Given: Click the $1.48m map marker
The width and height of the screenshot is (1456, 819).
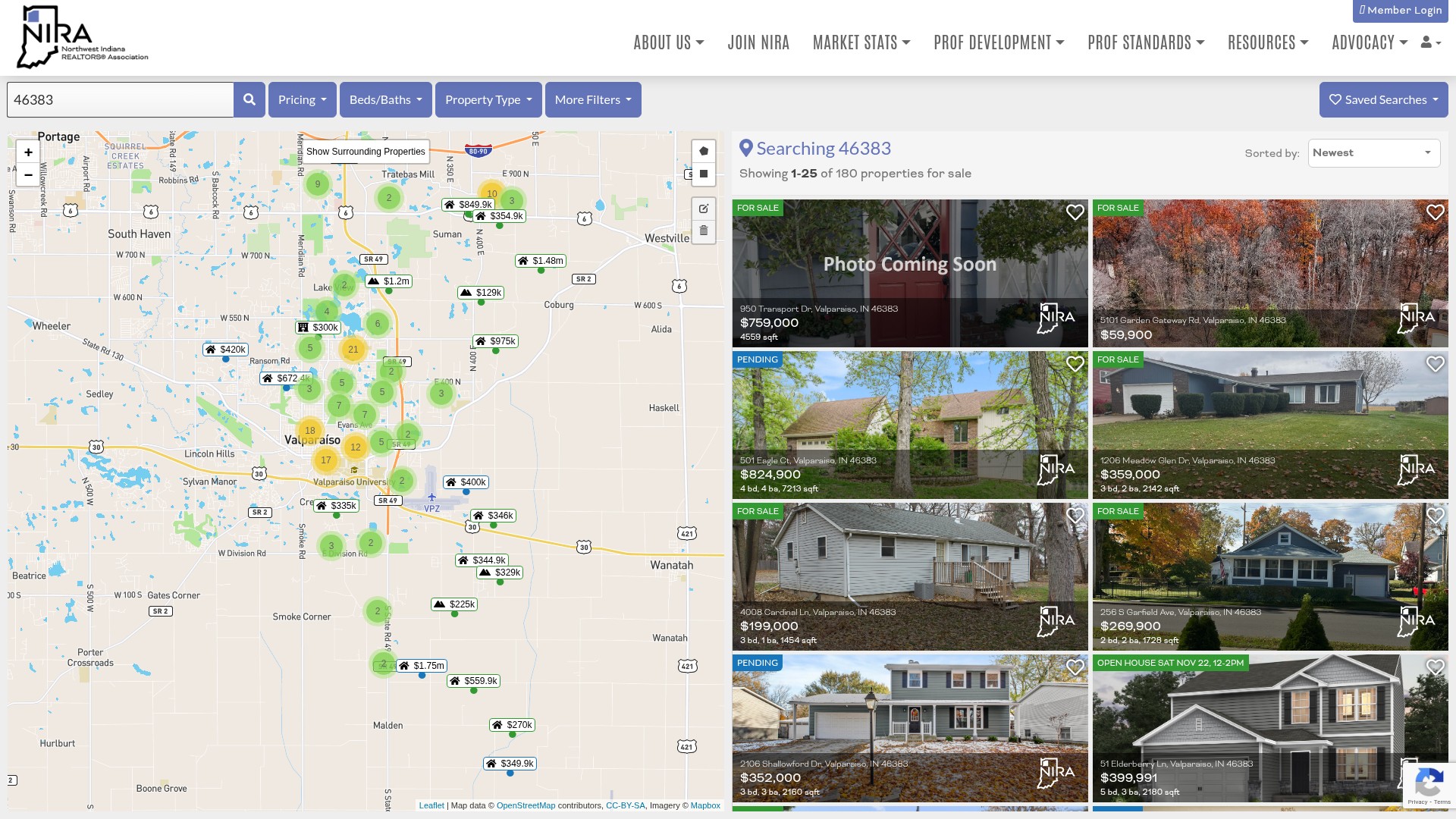Looking at the screenshot, I should click(x=541, y=261).
